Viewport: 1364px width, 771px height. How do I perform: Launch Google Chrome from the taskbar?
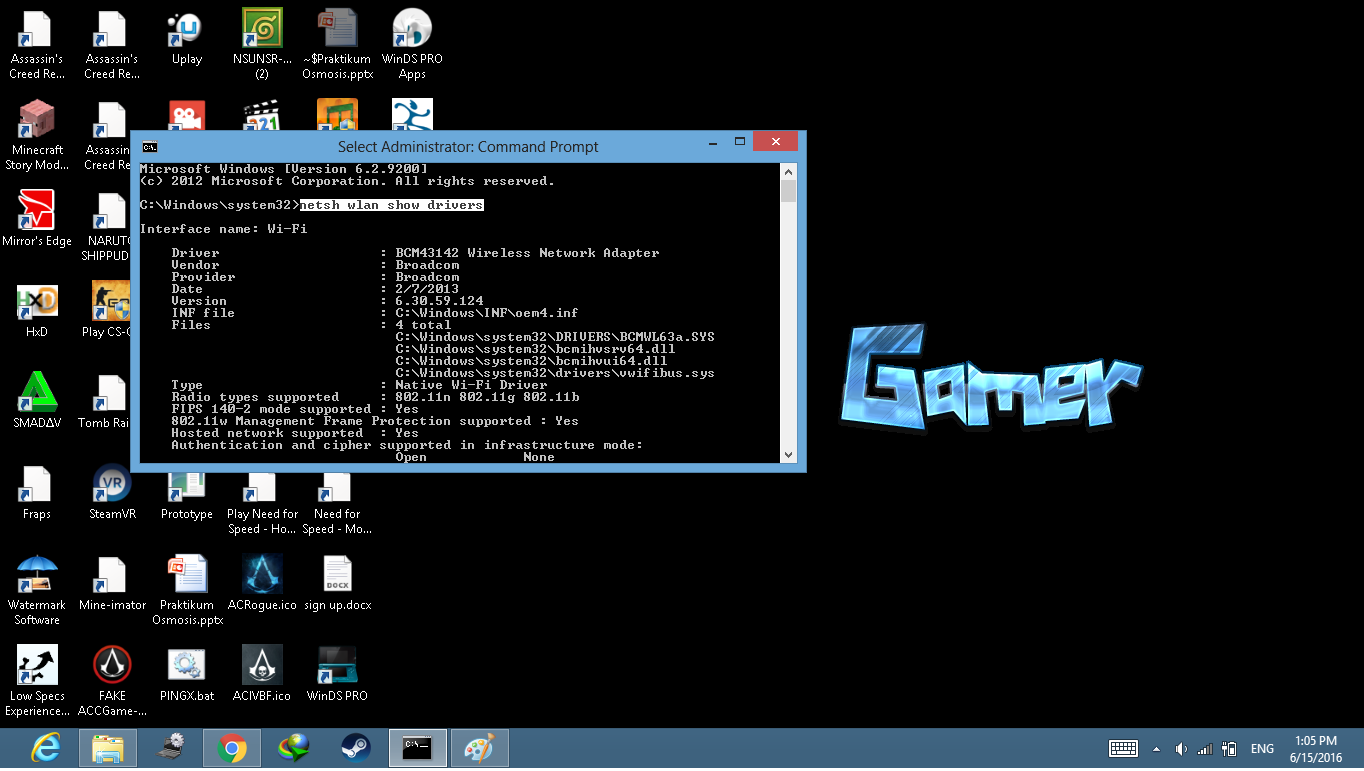(231, 747)
